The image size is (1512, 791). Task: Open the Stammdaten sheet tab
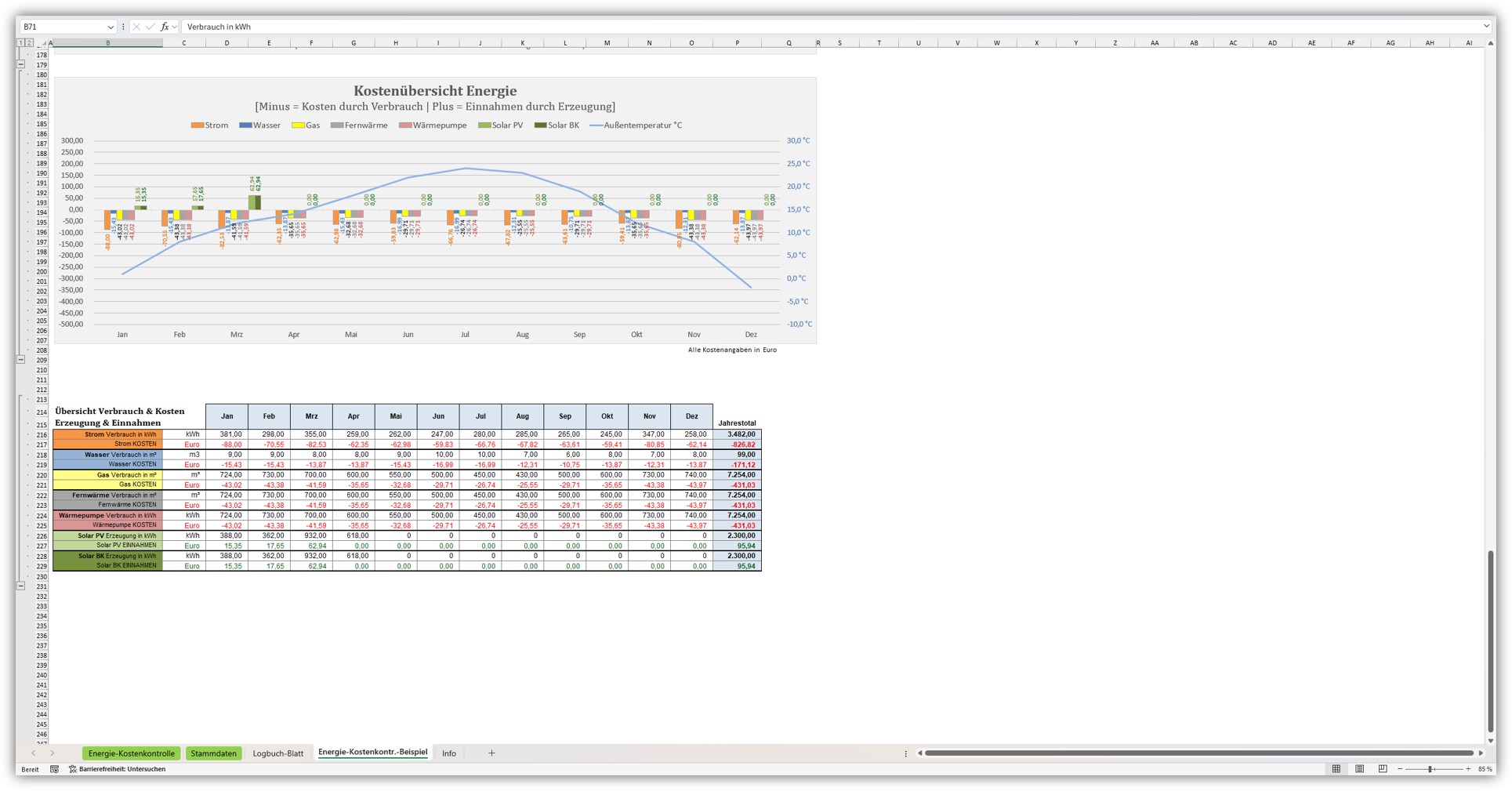[x=213, y=753]
